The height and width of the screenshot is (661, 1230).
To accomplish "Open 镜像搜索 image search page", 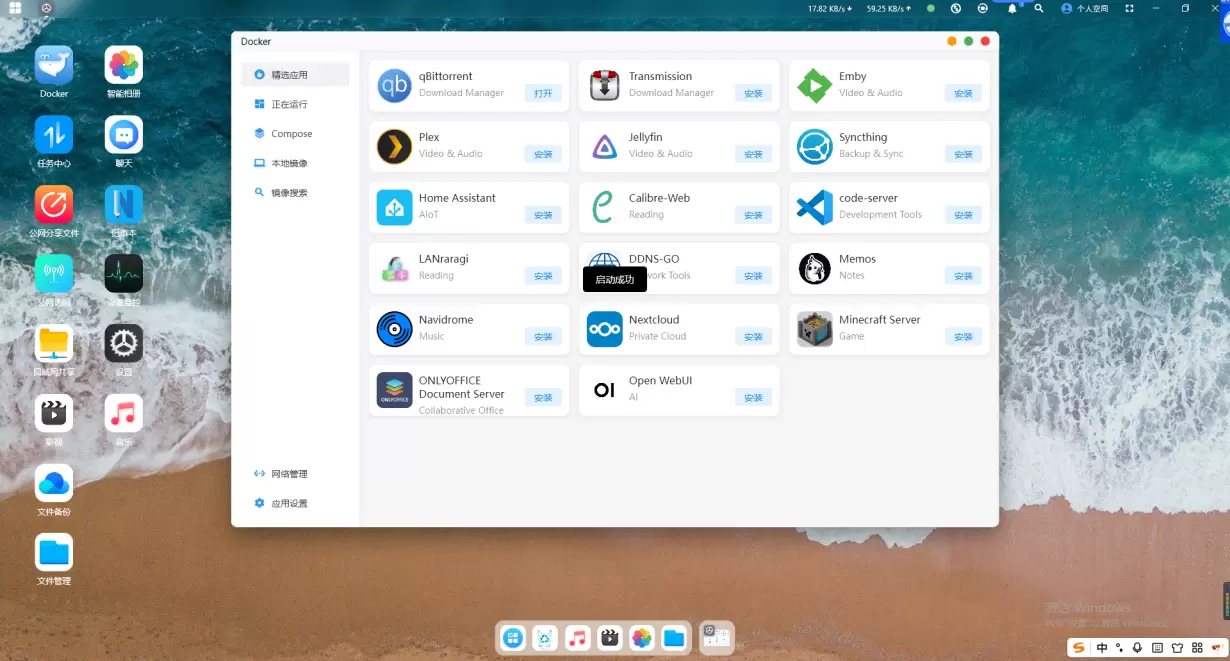I will click(x=289, y=193).
